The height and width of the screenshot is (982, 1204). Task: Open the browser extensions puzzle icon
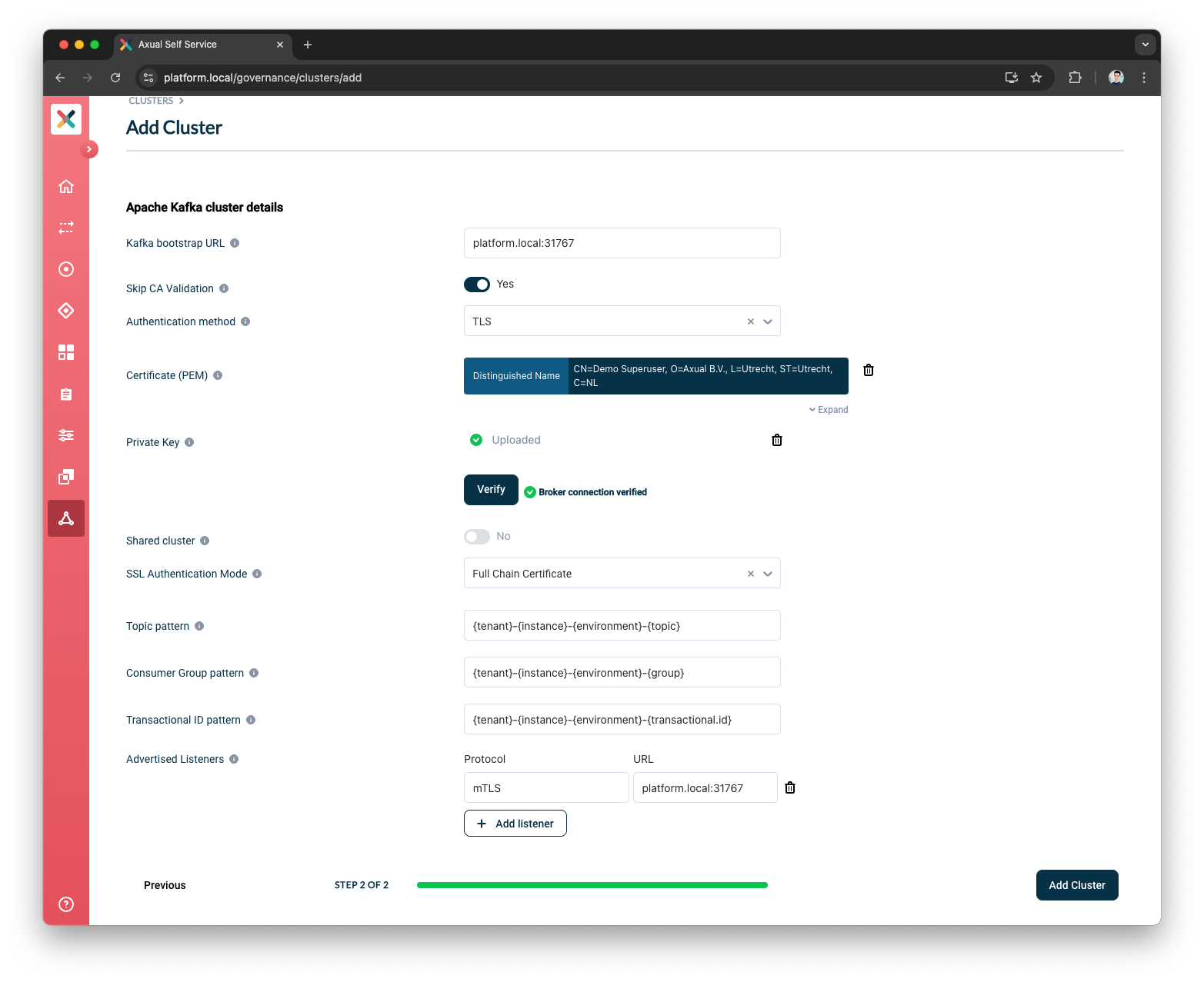coord(1076,78)
